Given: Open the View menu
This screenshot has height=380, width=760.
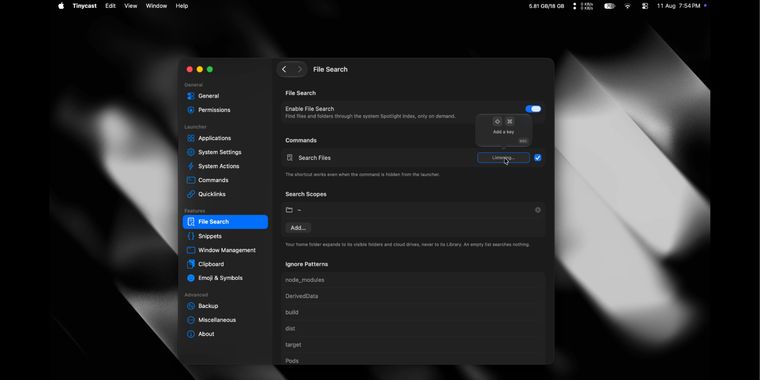Looking at the screenshot, I should tap(130, 6).
